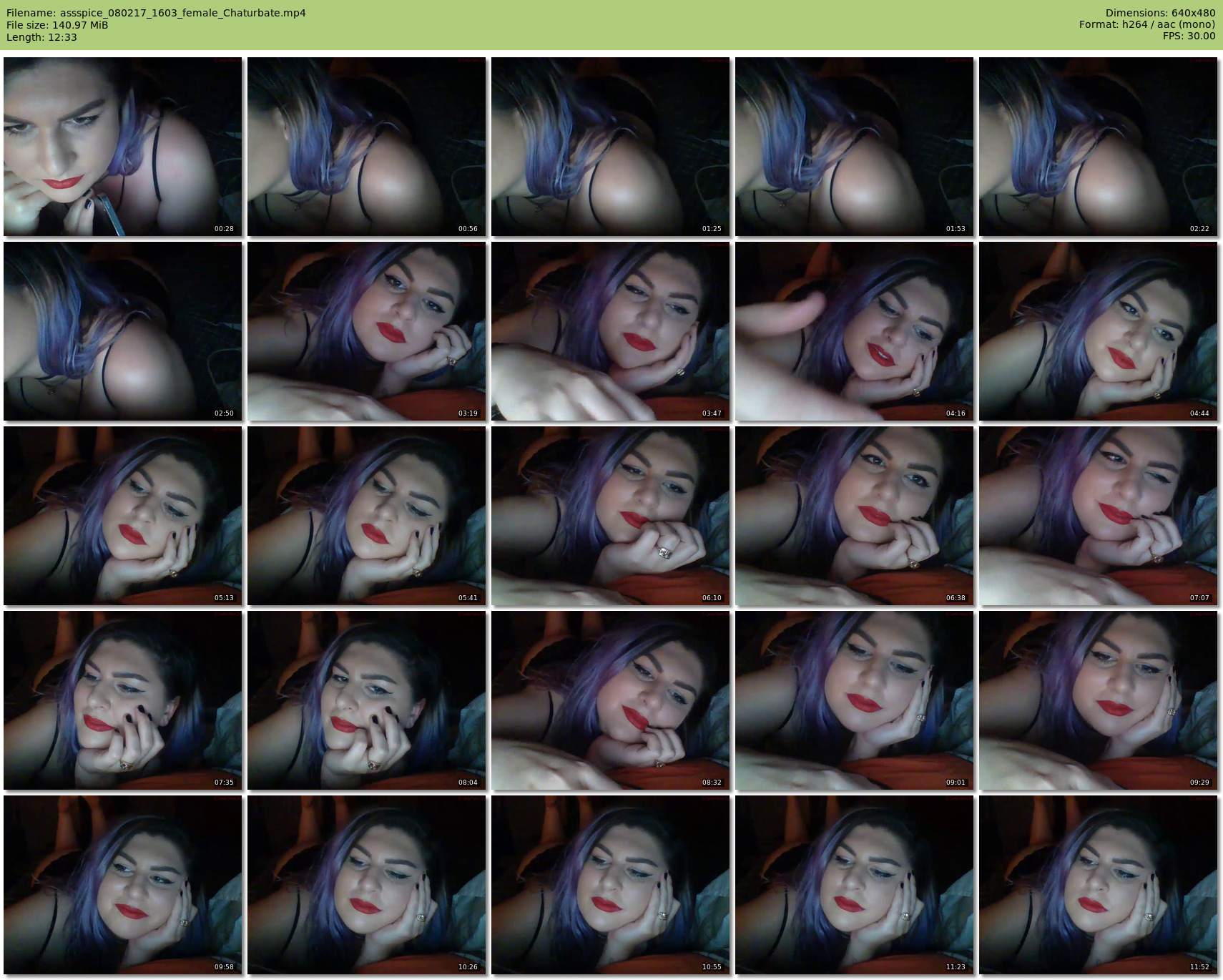Click the thumbnail timestamped 00:28
This screenshot has width=1223, height=980.
[x=122, y=147]
